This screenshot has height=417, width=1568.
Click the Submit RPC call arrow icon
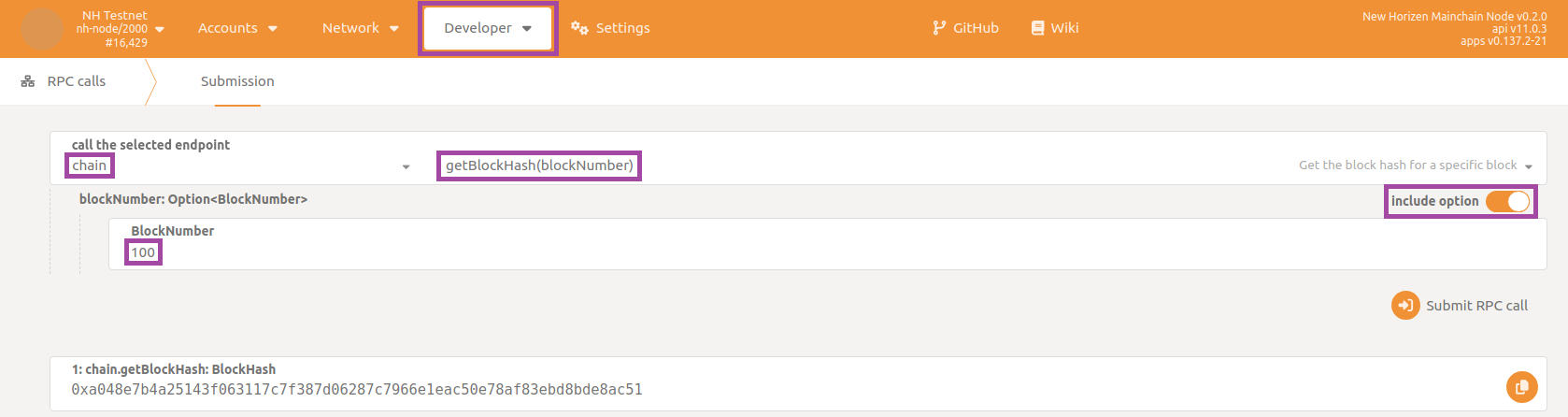point(1405,306)
